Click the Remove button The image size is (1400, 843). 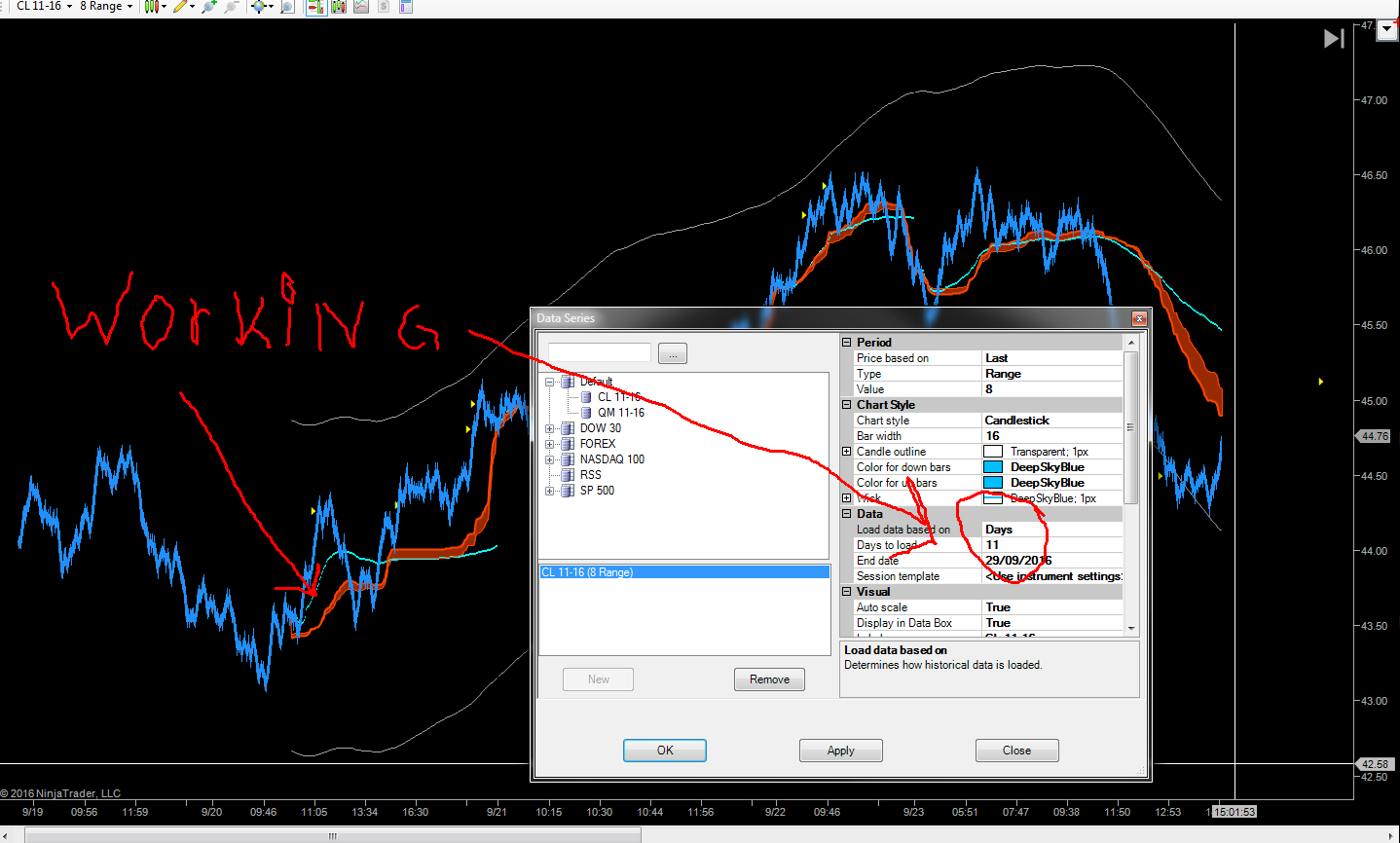[769, 679]
